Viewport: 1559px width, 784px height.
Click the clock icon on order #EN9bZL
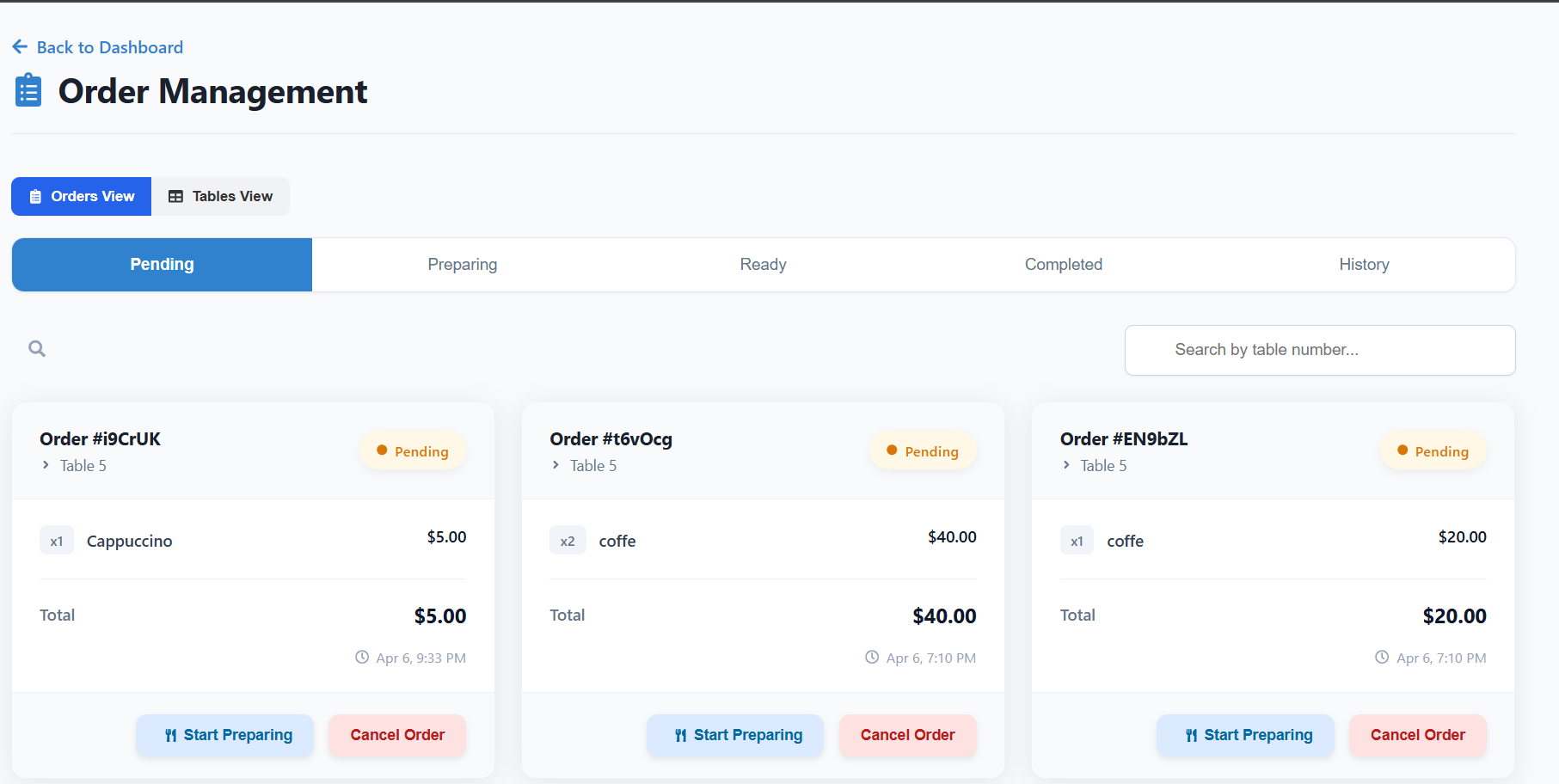(1381, 656)
